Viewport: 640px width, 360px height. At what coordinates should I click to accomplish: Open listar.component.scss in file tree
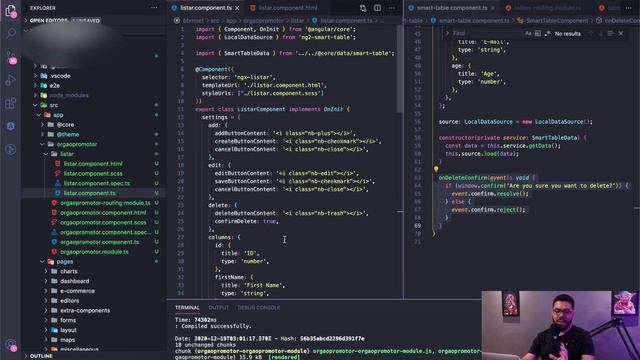click(x=93, y=174)
